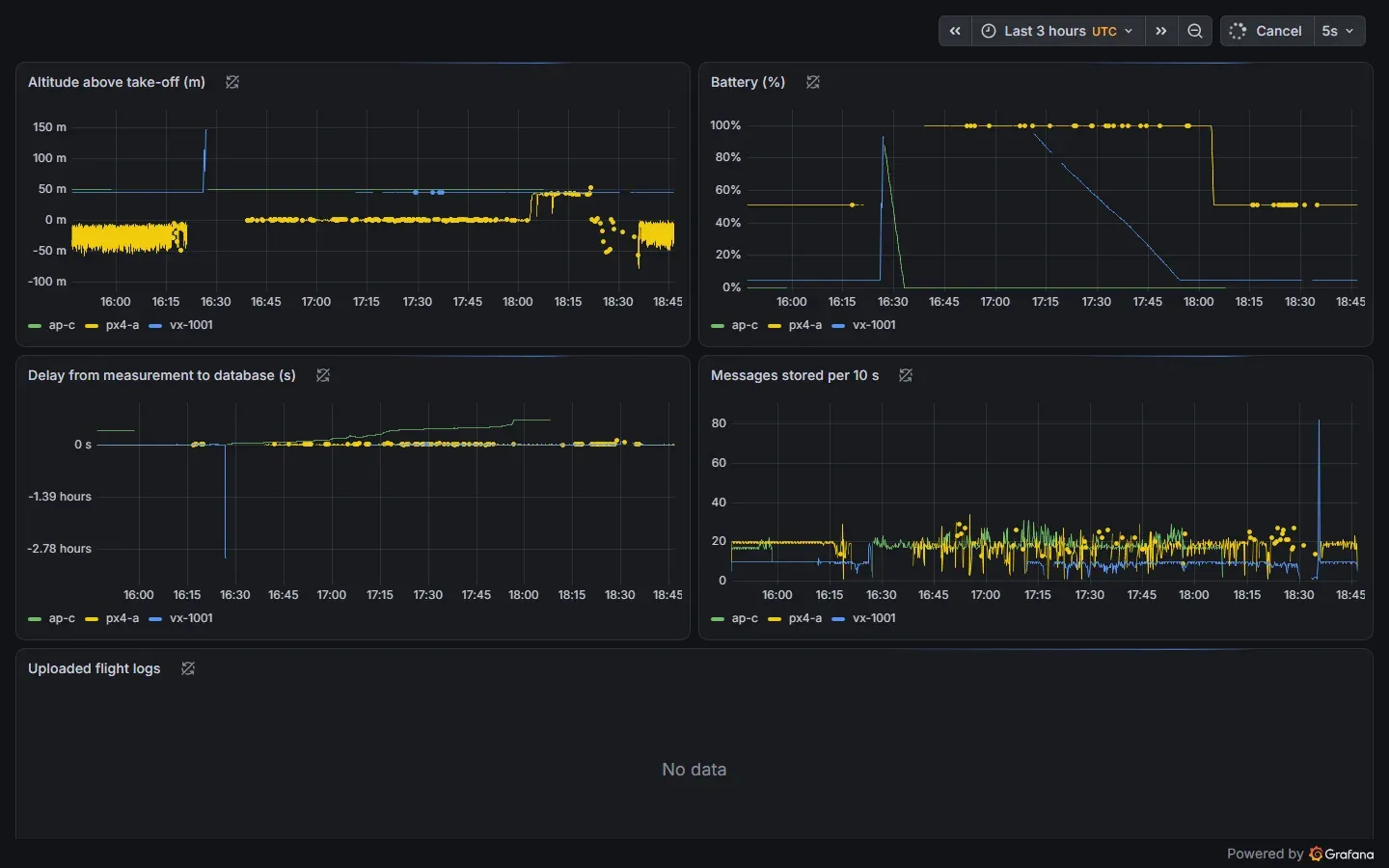Open the Delay from measurement panel title menu

point(162,375)
